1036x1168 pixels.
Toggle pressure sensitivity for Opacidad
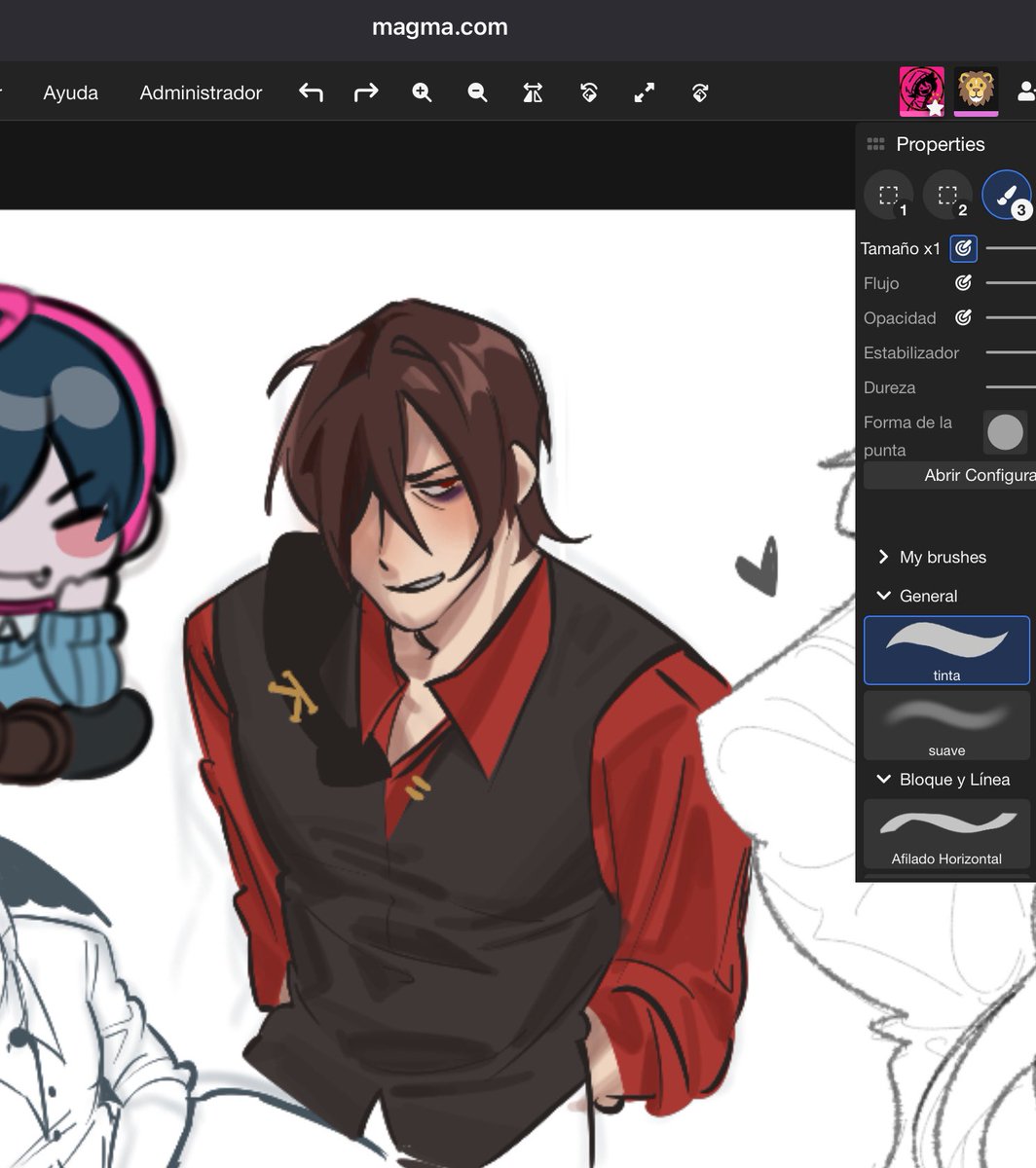point(963,317)
